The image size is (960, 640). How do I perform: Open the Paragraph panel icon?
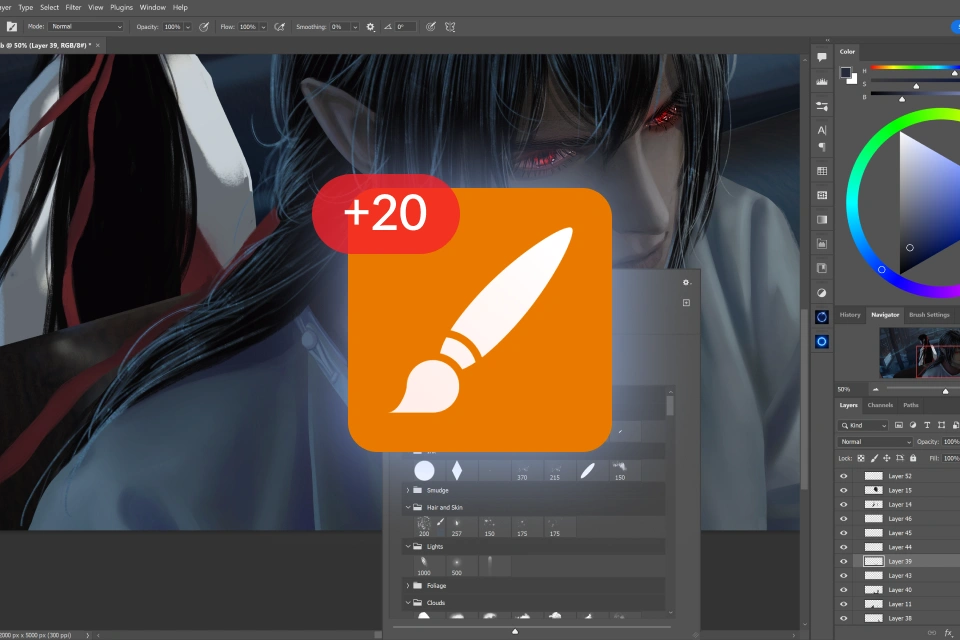click(x=822, y=146)
